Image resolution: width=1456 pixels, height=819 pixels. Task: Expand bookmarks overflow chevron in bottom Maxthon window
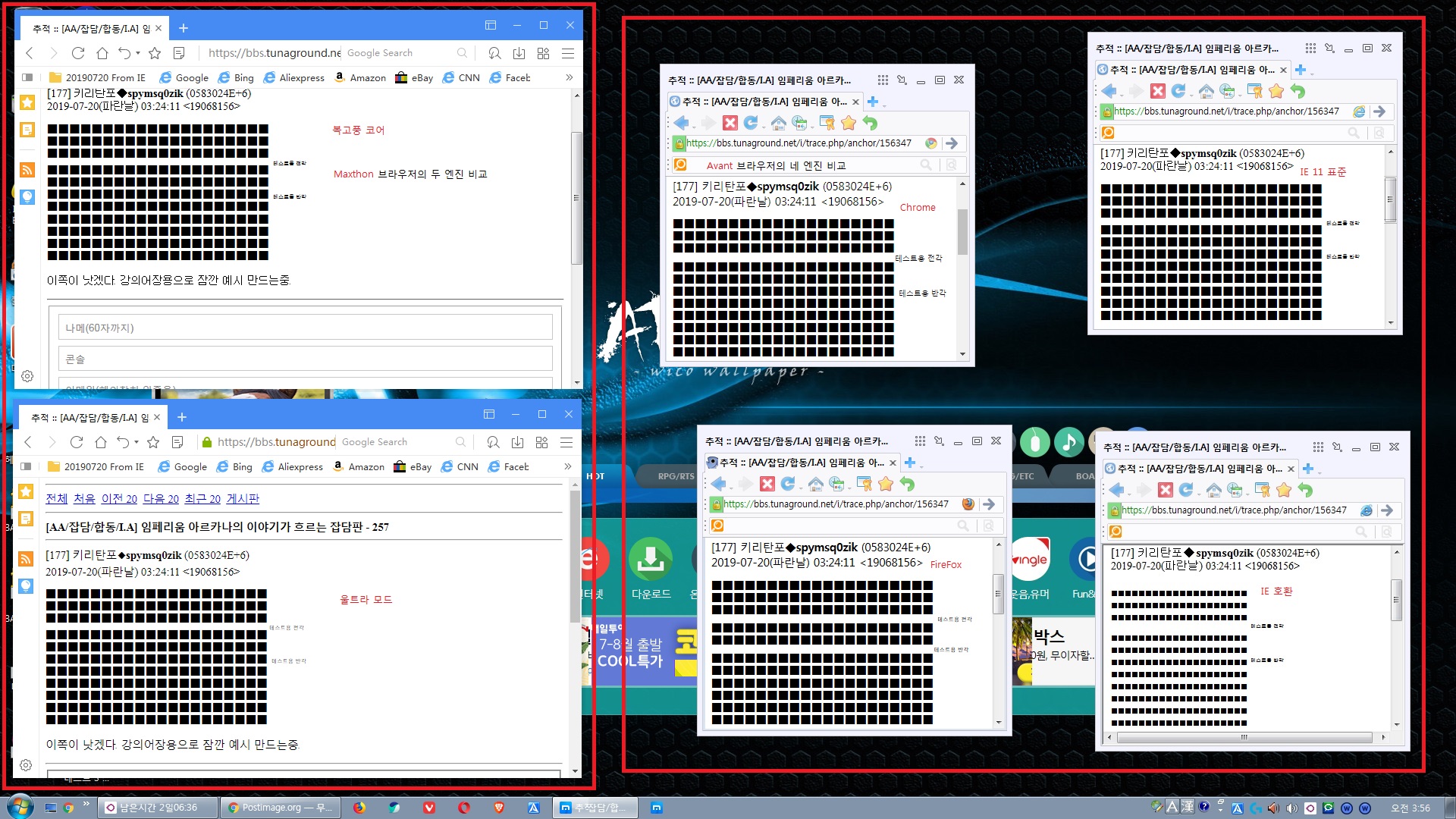[567, 466]
